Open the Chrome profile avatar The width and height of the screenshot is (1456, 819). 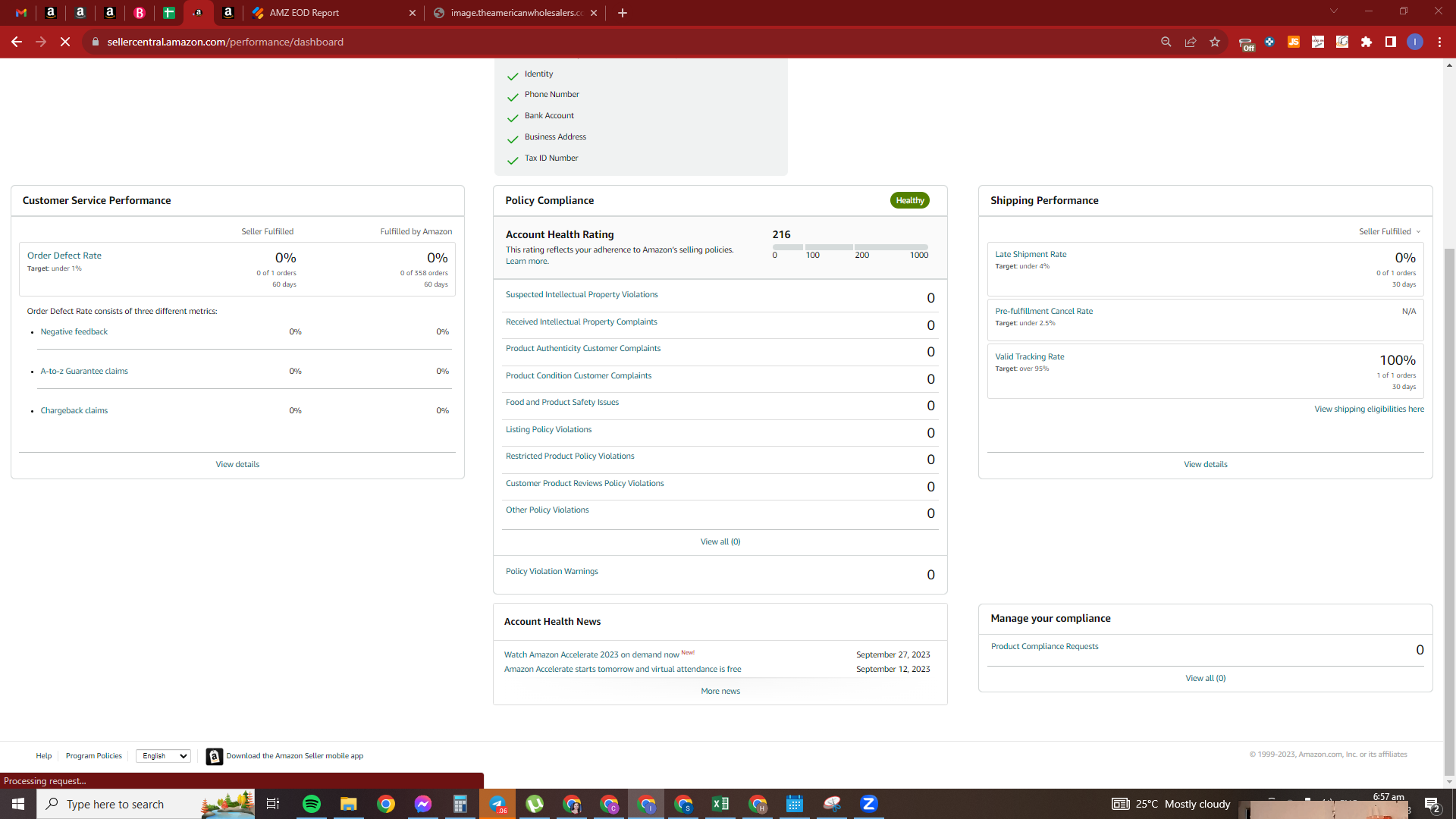1415,42
